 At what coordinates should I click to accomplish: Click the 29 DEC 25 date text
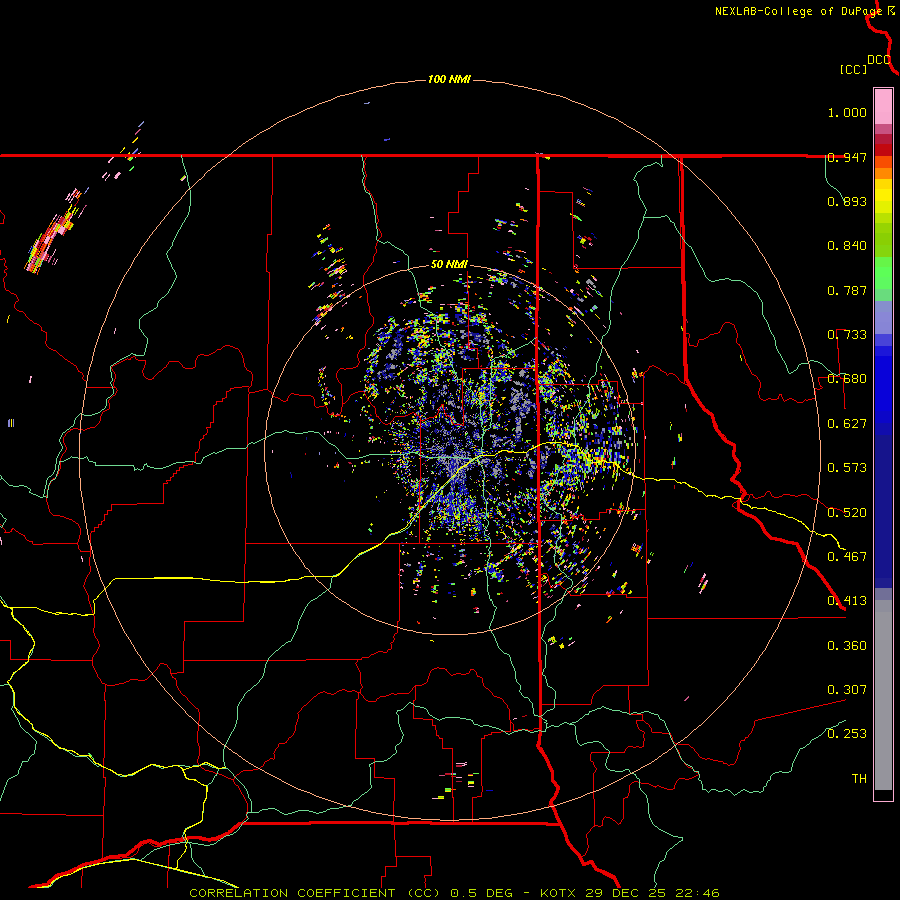[626, 893]
